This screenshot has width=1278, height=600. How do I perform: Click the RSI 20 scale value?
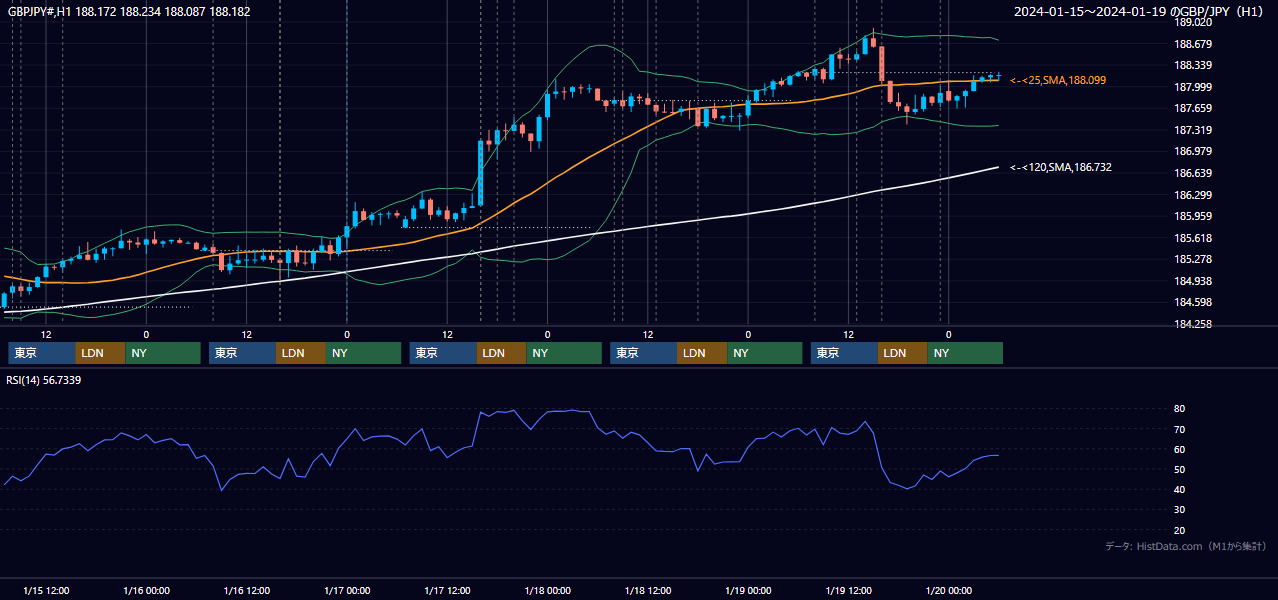pos(1179,530)
